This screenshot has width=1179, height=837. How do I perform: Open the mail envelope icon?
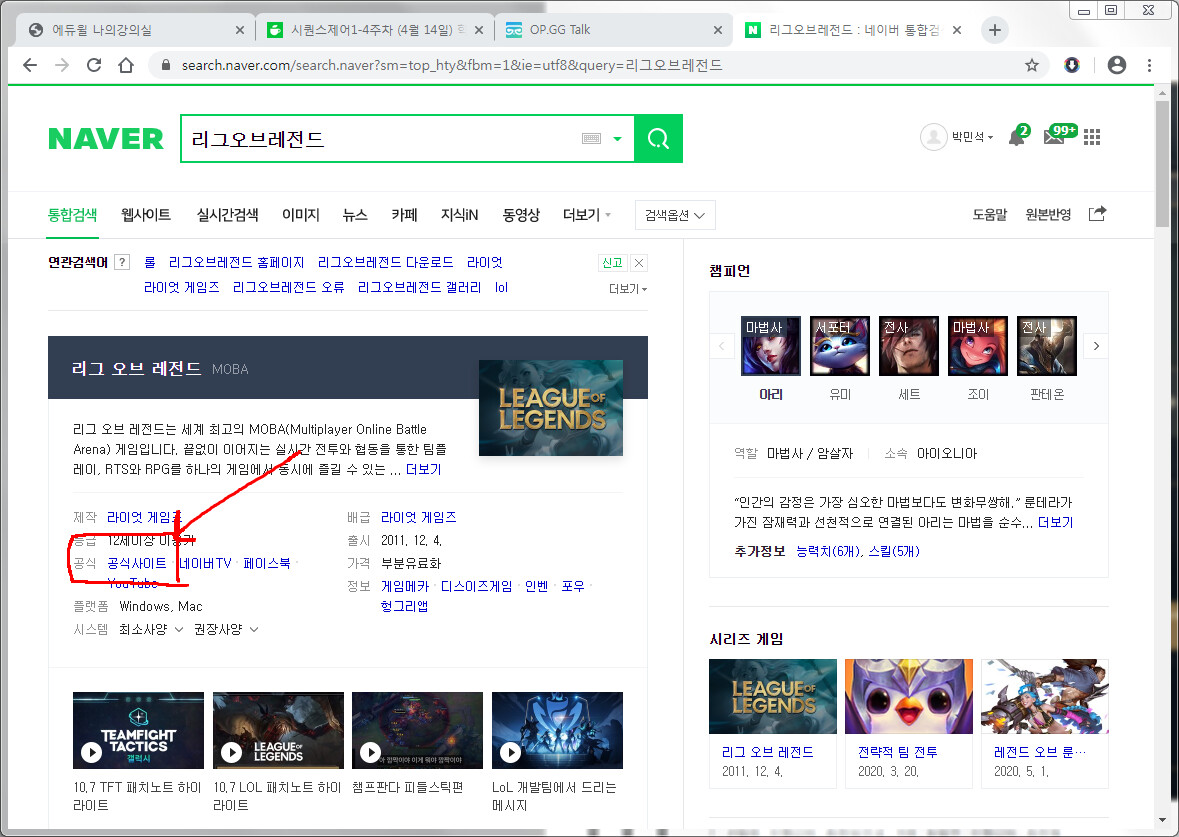tap(1054, 138)
